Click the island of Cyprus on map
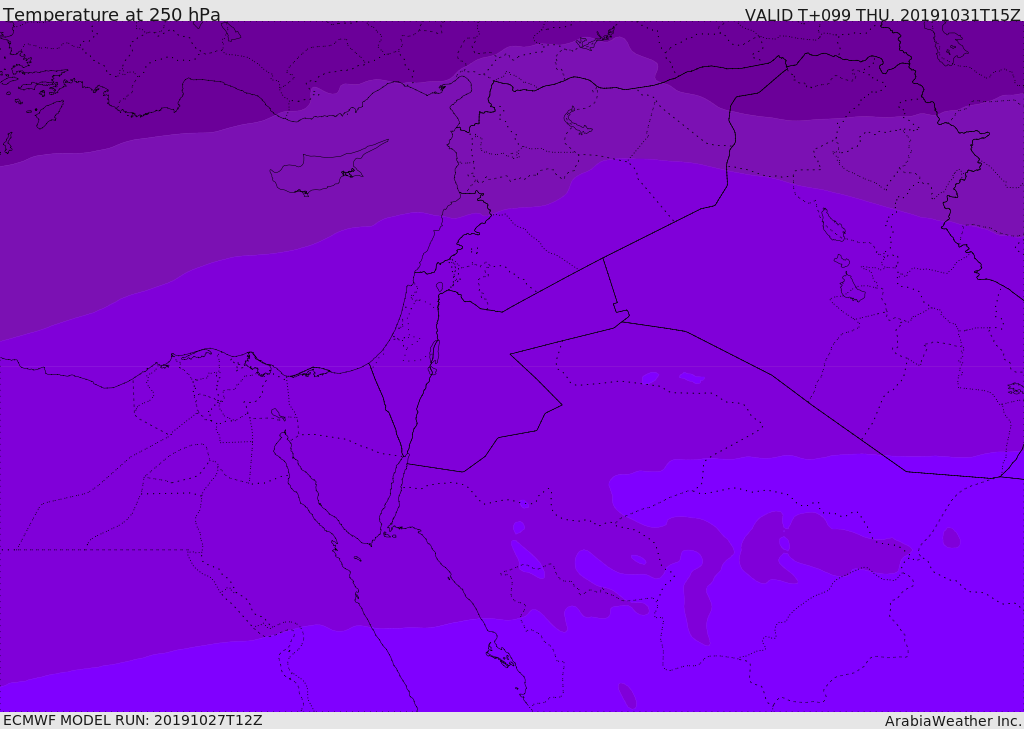Image resolution: width=1024 pixels, height=729 pixels. coord(327,170)
